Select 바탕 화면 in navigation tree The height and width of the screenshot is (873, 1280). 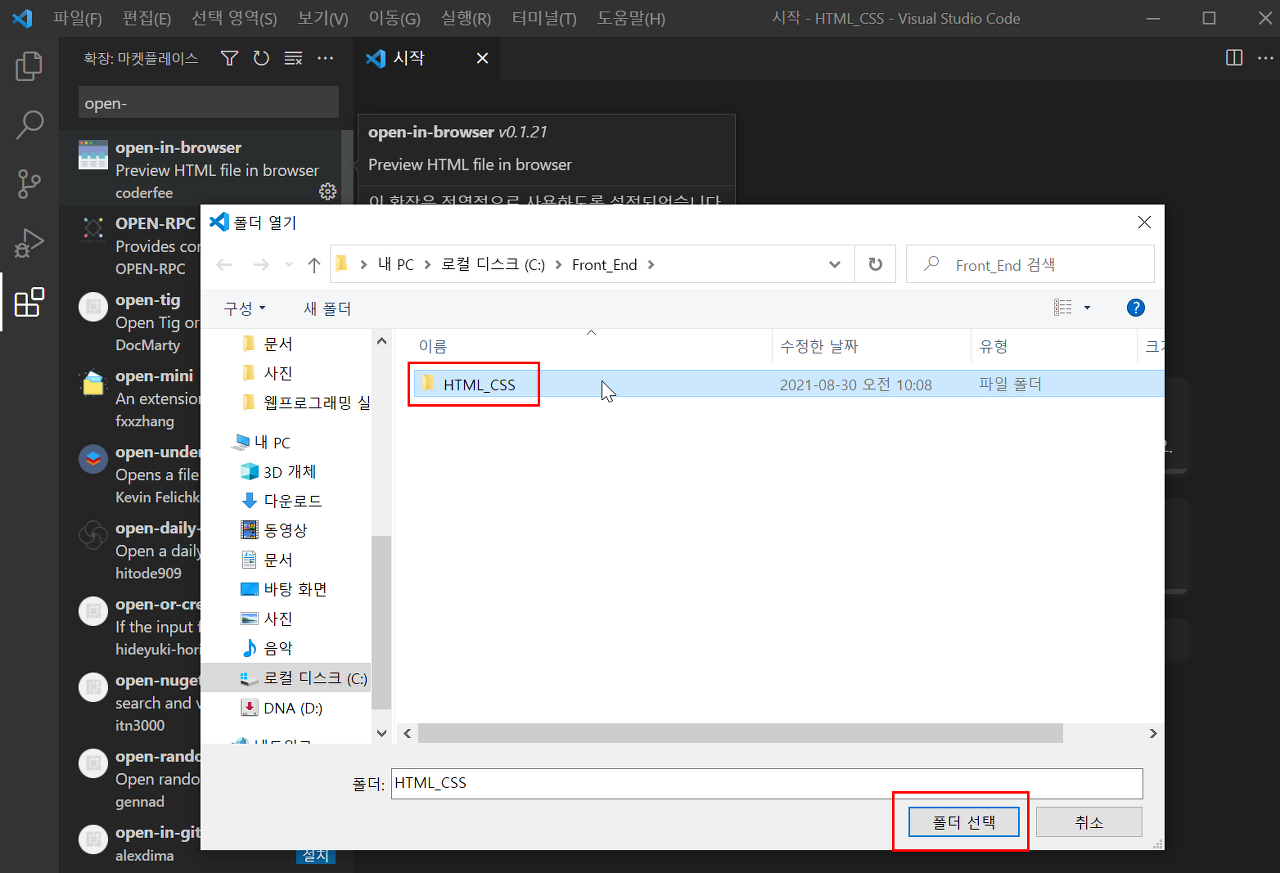click(x=284, y=589)
